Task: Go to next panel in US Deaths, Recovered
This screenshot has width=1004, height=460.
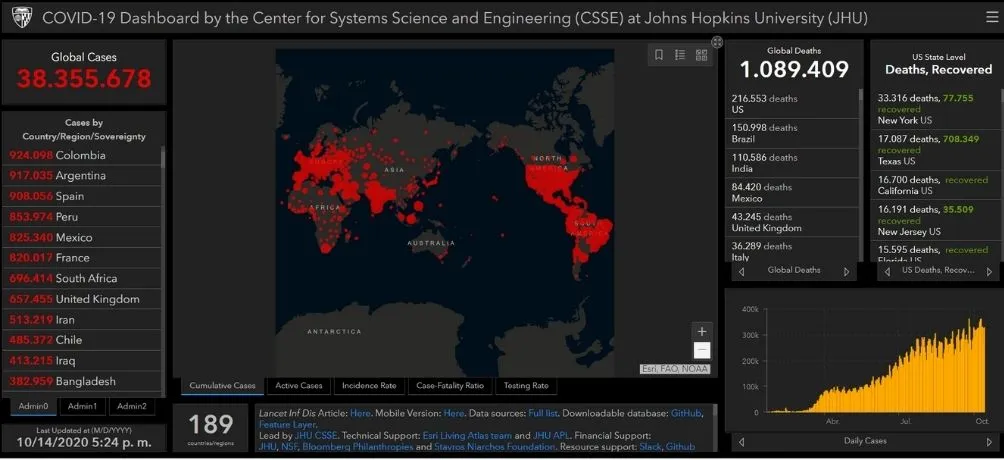Action: [x=990, y=272]
